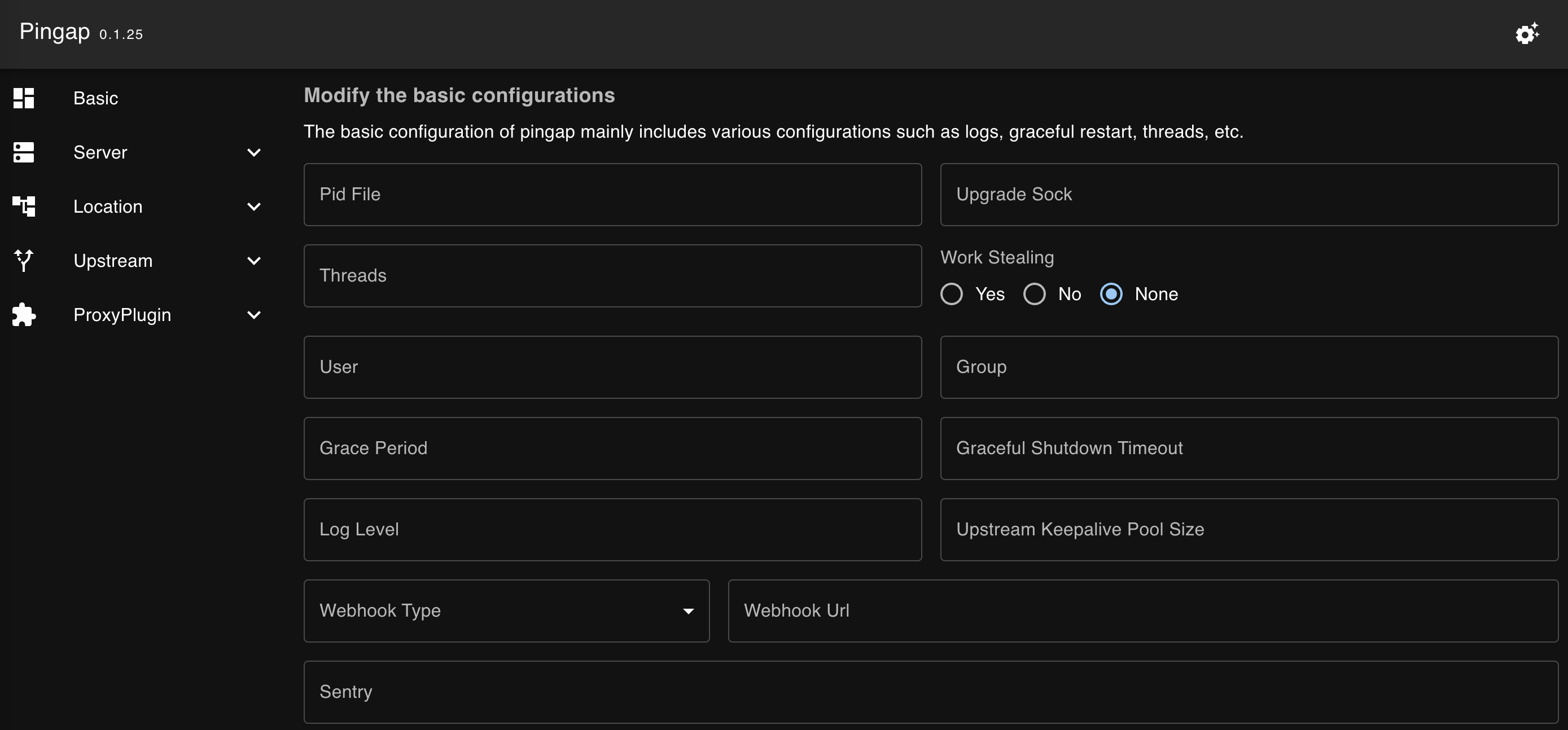
Task: Click the Basic dashboard icon
Action: pos(24,98)
